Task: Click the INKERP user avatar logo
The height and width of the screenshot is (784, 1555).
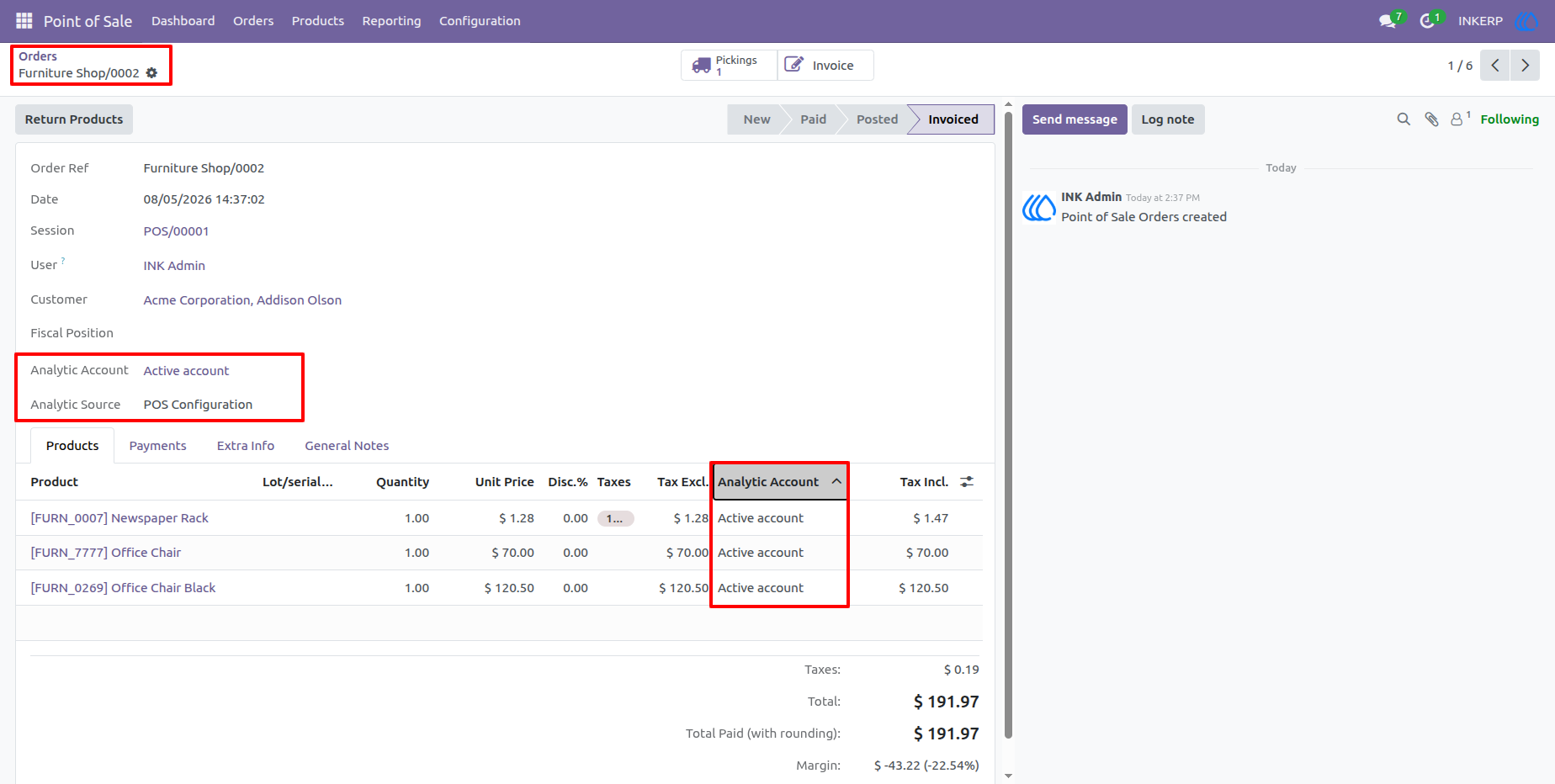Action: [x=1526, y=20]
